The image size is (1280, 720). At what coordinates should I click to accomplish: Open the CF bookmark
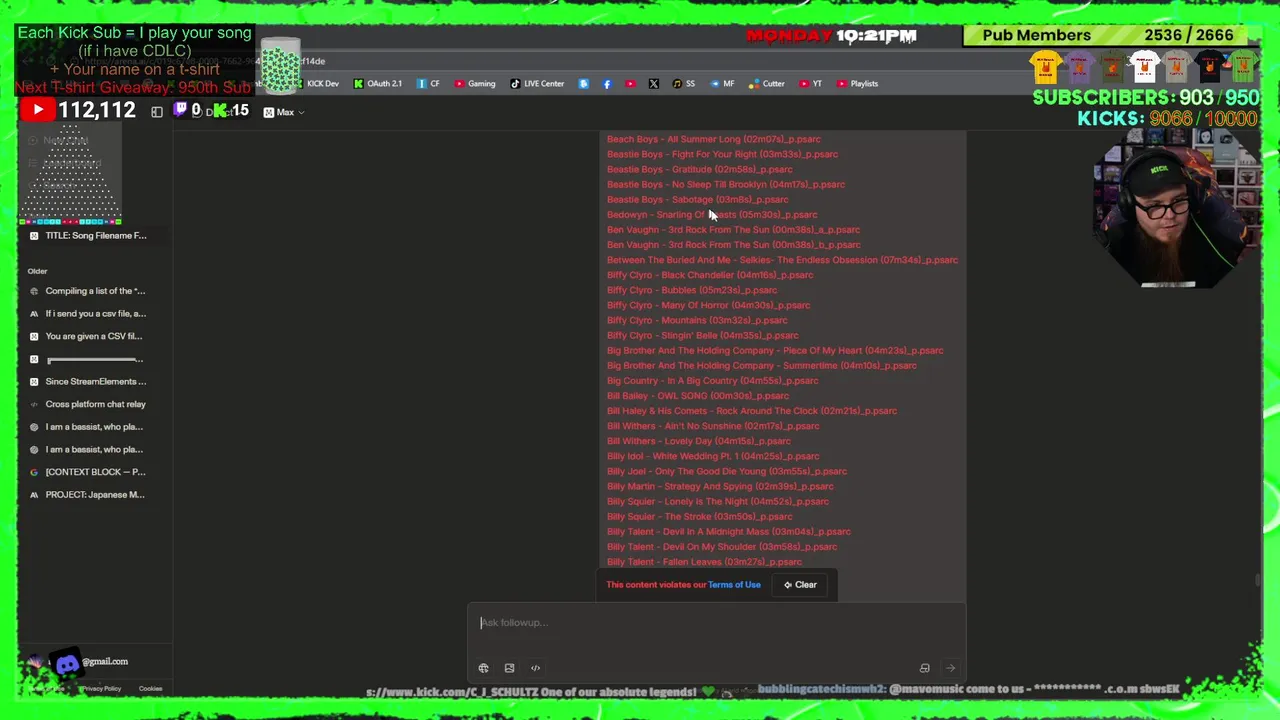click(x=428, y=84)
